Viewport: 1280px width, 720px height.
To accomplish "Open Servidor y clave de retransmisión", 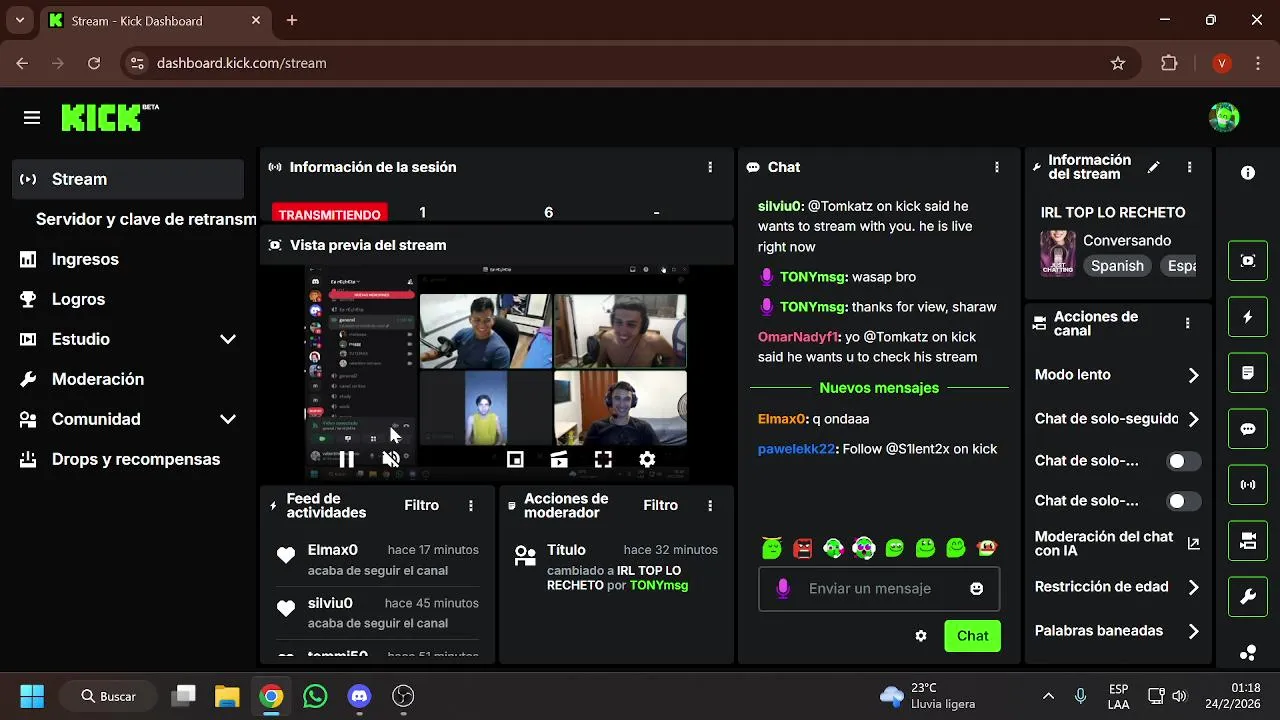I will pyautogui.click(x=146, y=219).
